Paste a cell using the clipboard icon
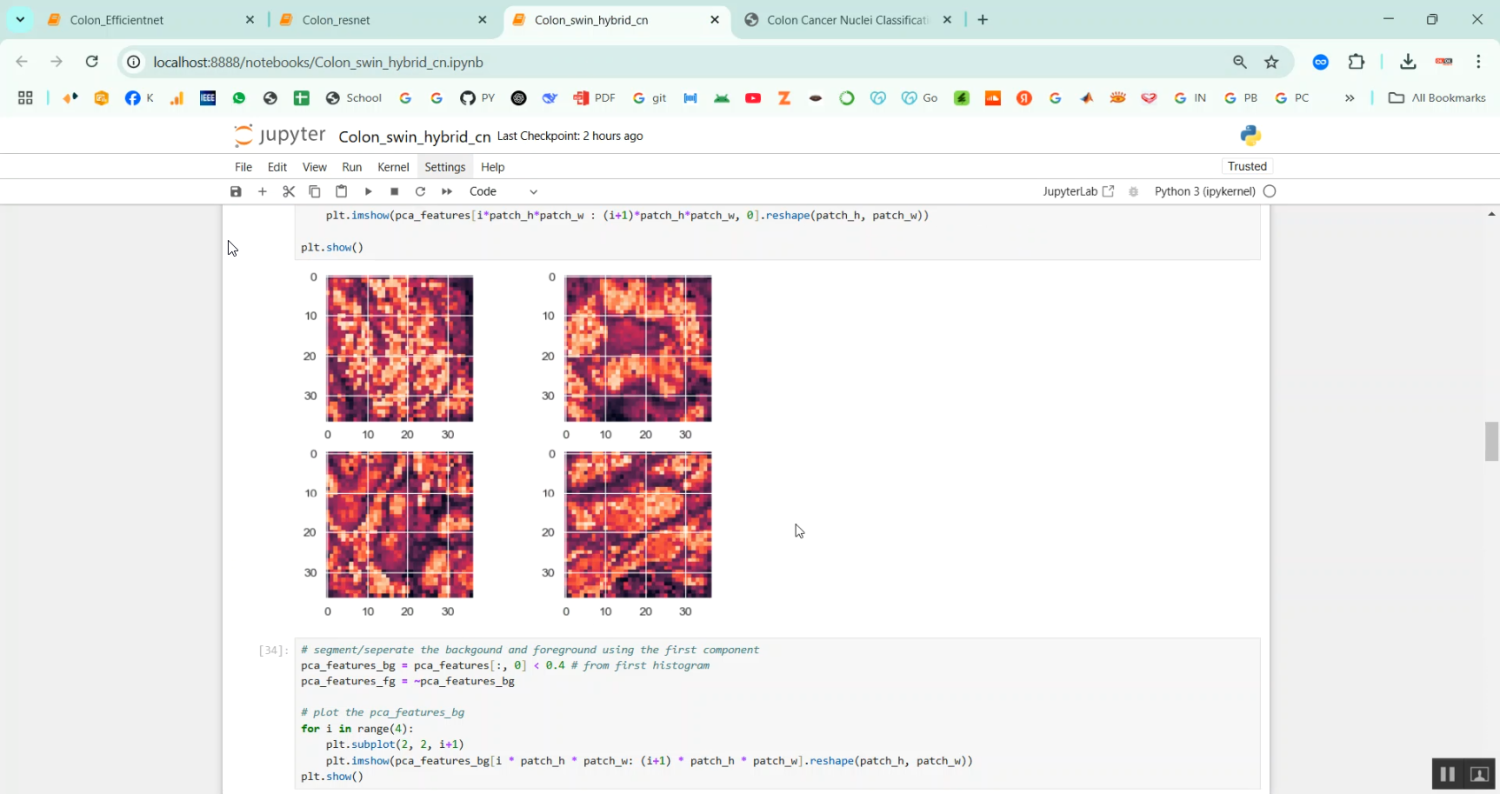The height and width of the screenshot is (794, 1500). pos(341,191)
